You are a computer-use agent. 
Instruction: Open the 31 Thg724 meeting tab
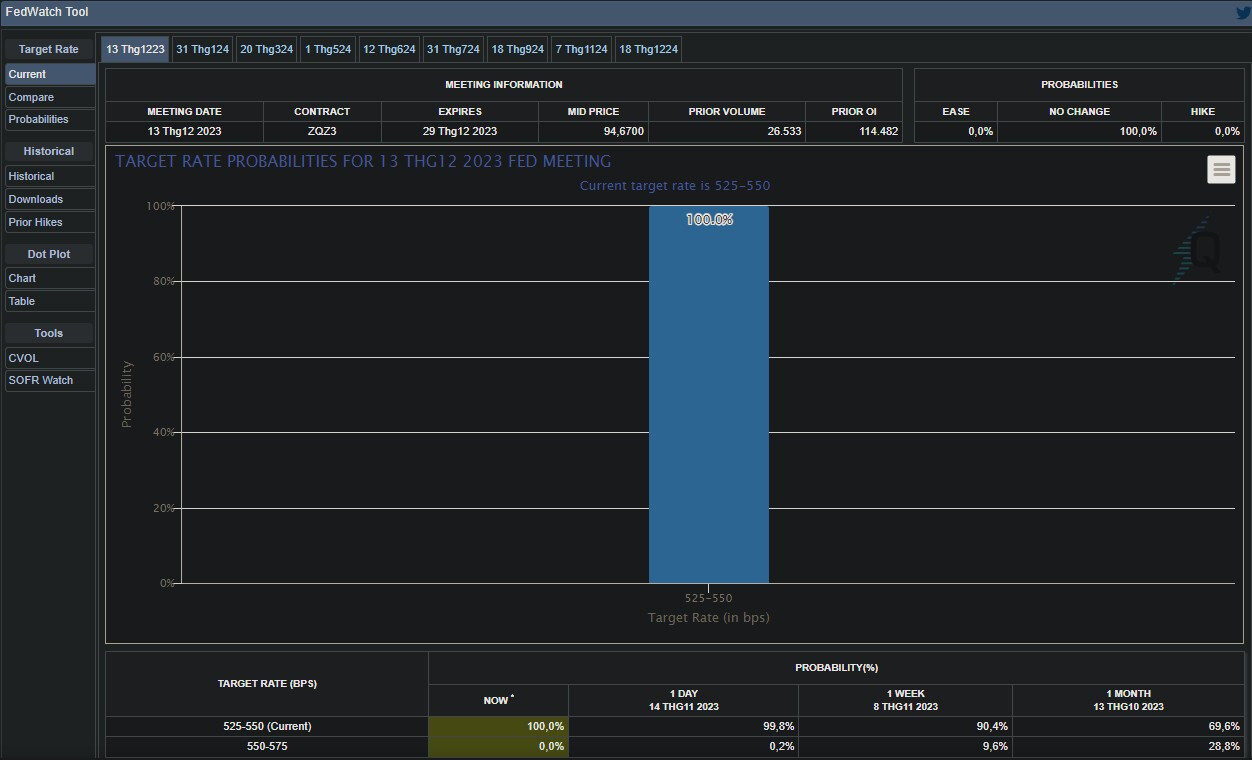pyautogui.click(x=453, y=49)
